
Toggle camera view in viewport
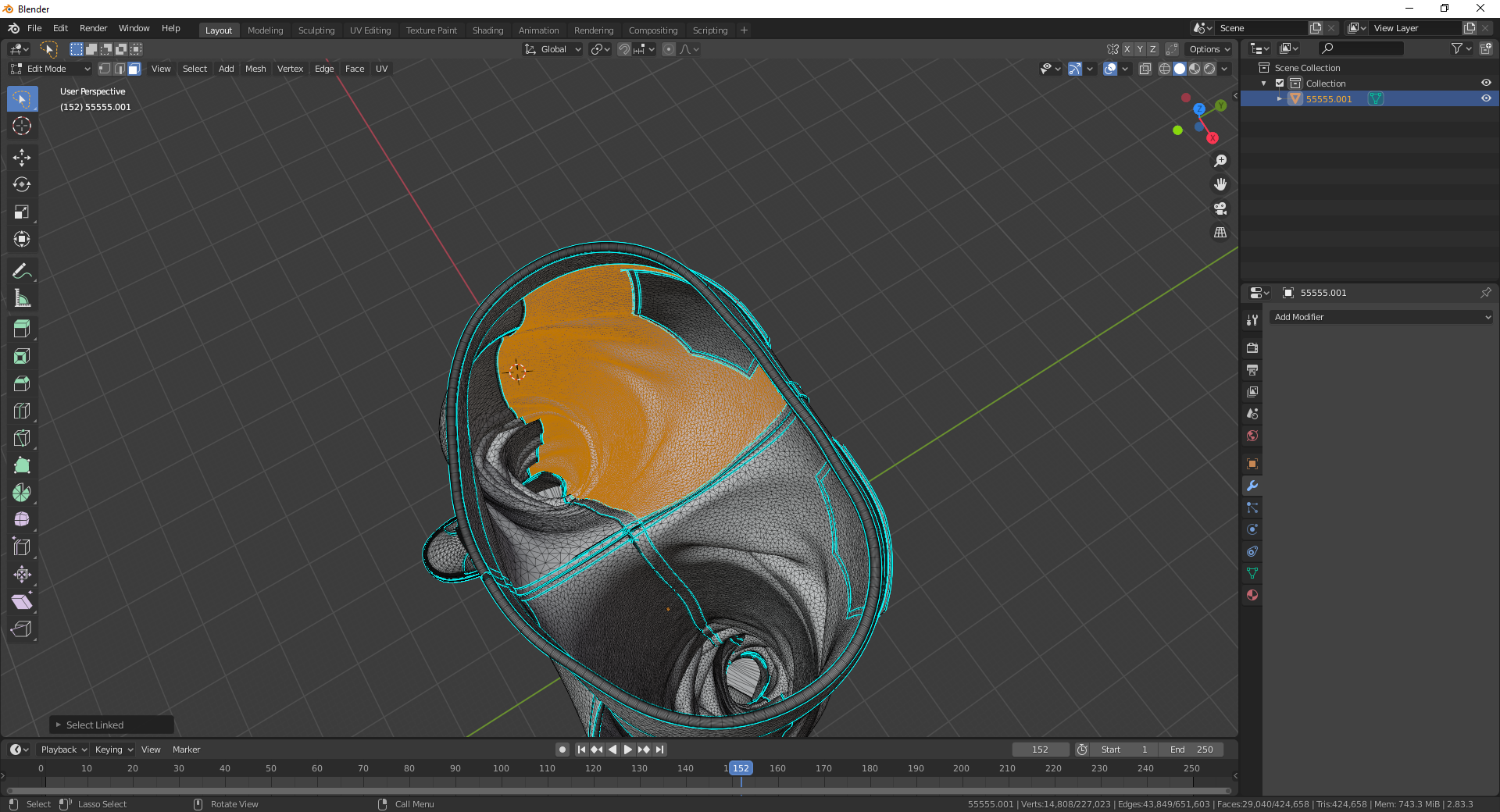click(1220, 208)
